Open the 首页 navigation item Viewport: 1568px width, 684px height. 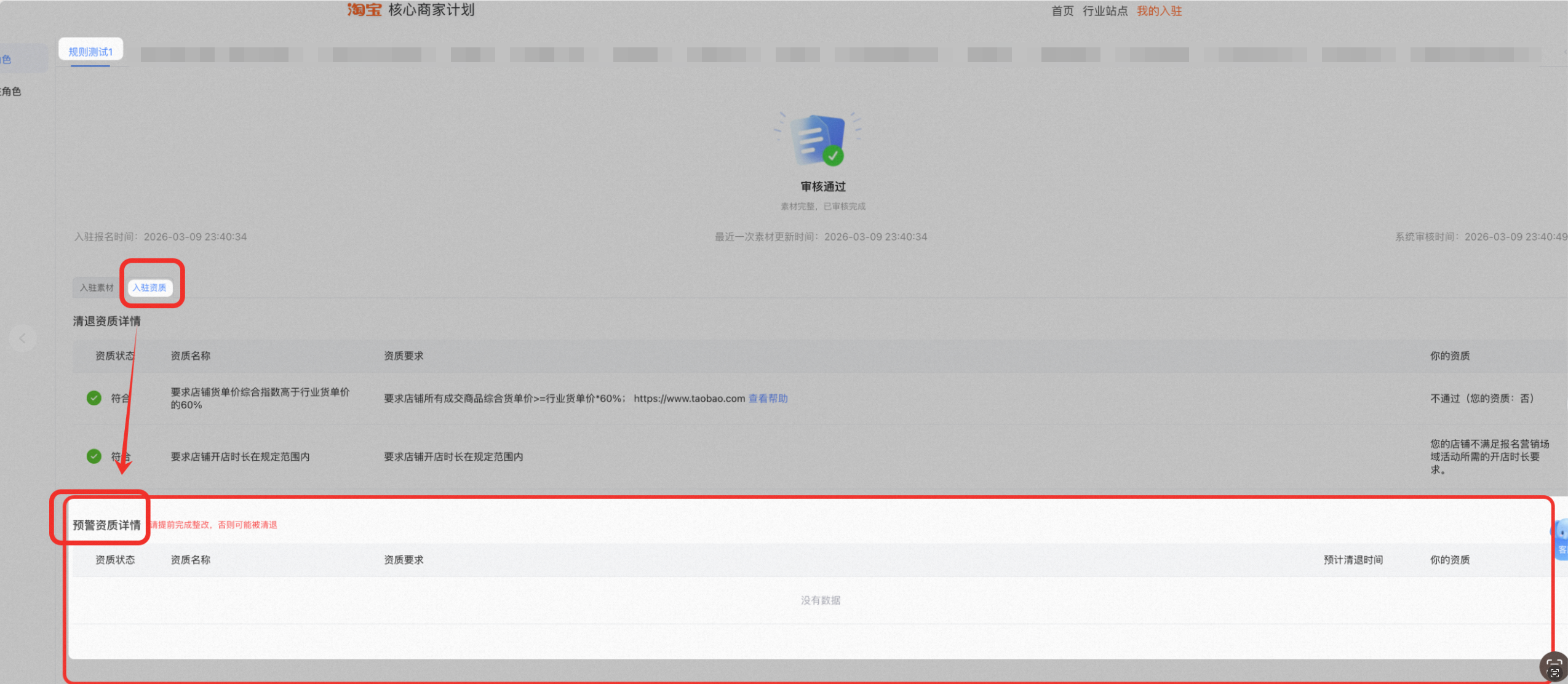pyautogui.click(x=1062, y=11)
